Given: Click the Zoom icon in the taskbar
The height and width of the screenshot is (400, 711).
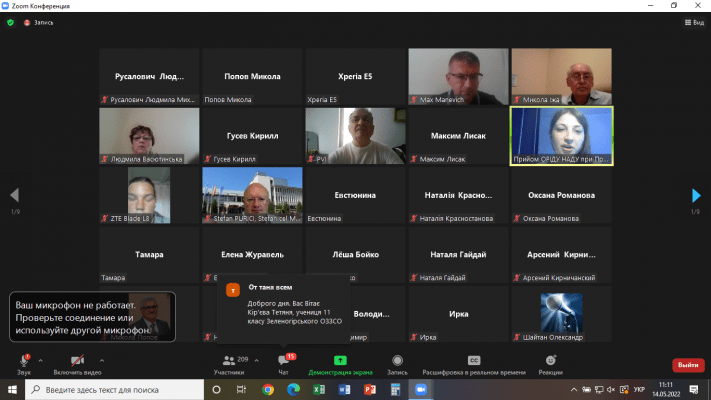Looking at the screenshot, I should point(421,390).
